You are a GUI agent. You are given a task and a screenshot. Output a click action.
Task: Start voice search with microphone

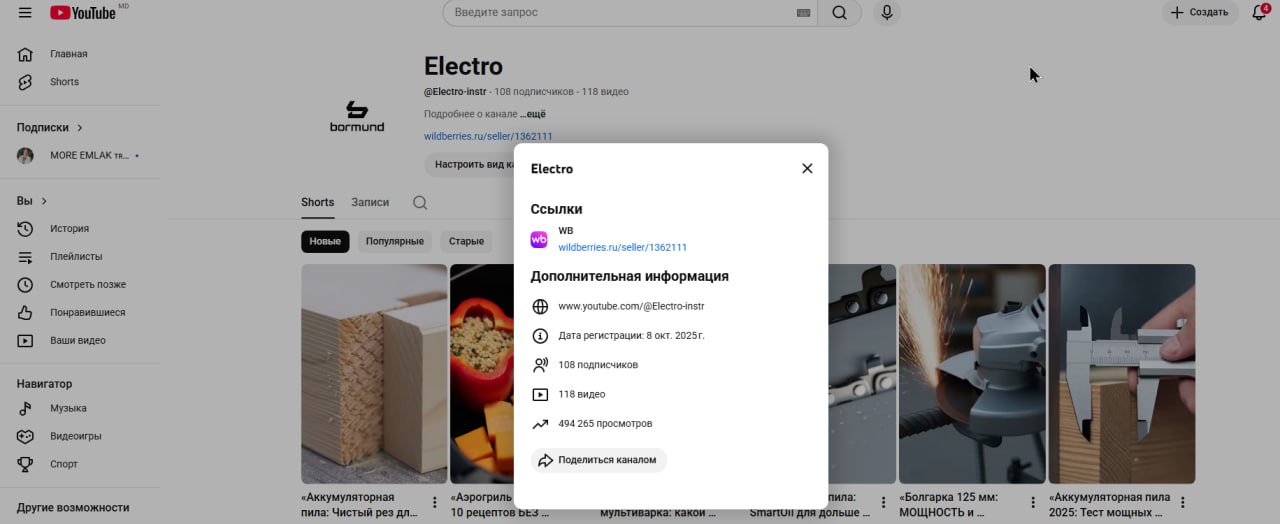pos(886,13)
